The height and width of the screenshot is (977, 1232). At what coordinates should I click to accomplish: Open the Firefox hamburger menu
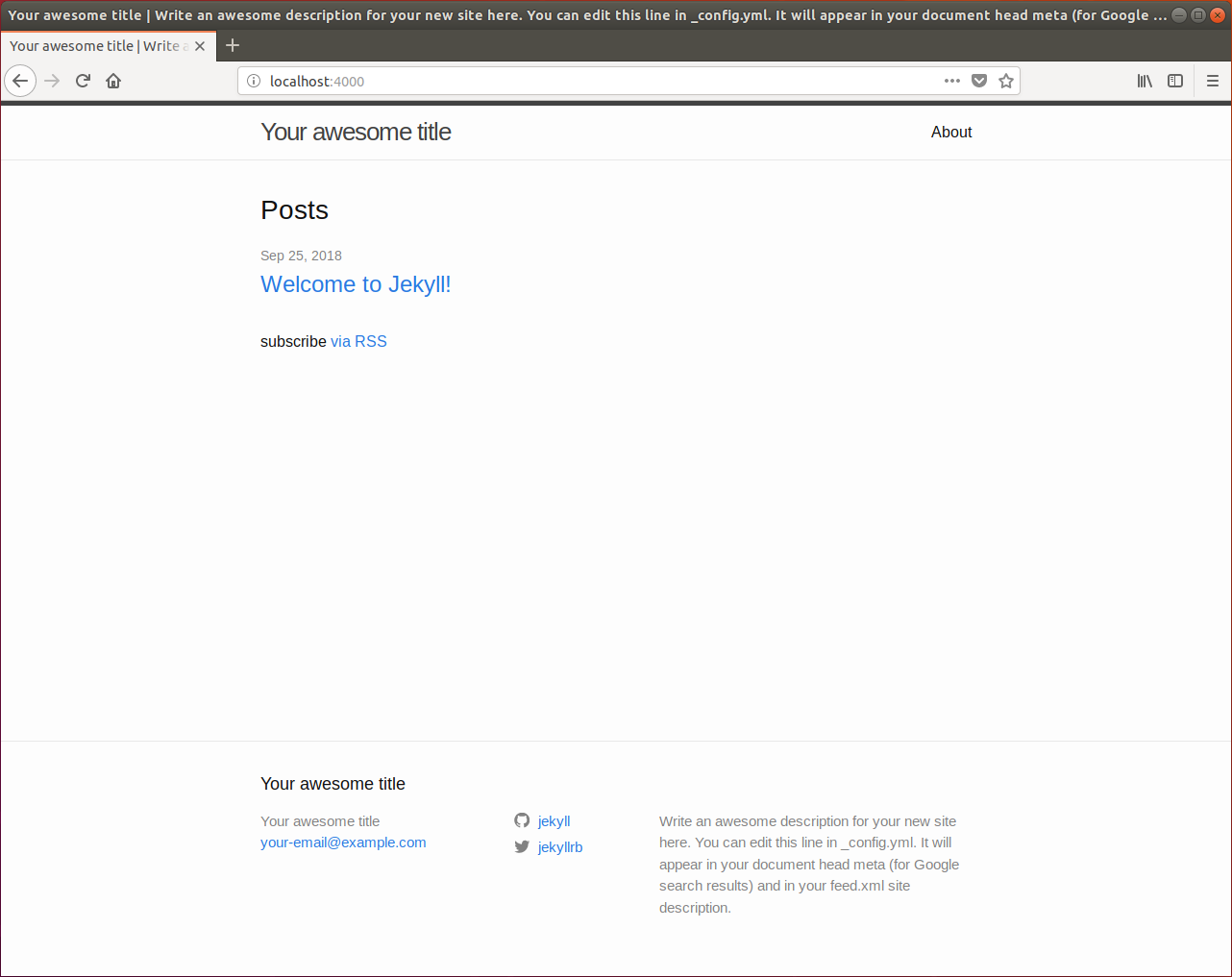pyautogui.click(x=1213, y=81)
